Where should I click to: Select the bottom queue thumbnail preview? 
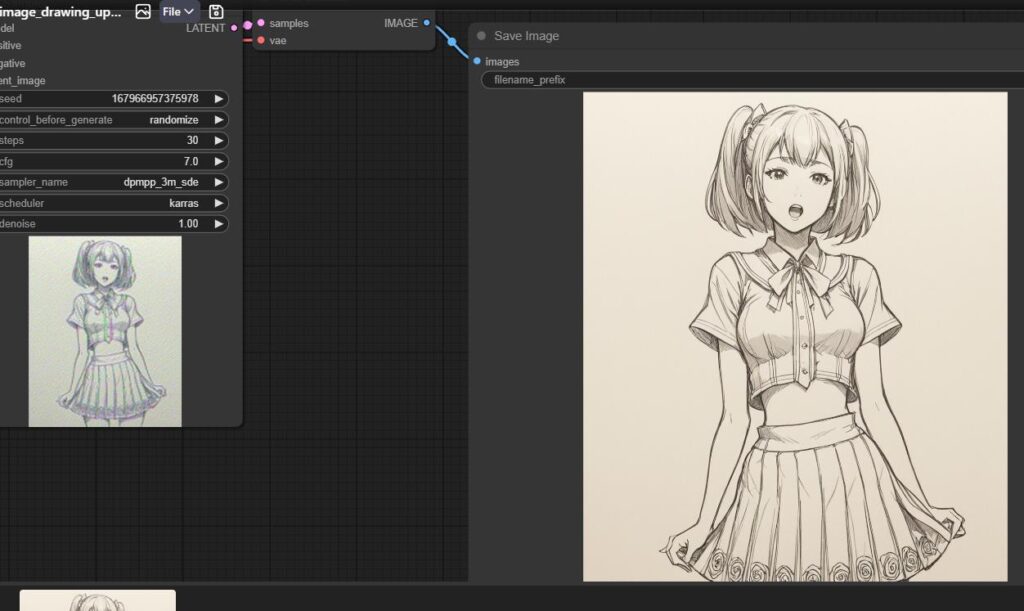(x=97, y=601)
